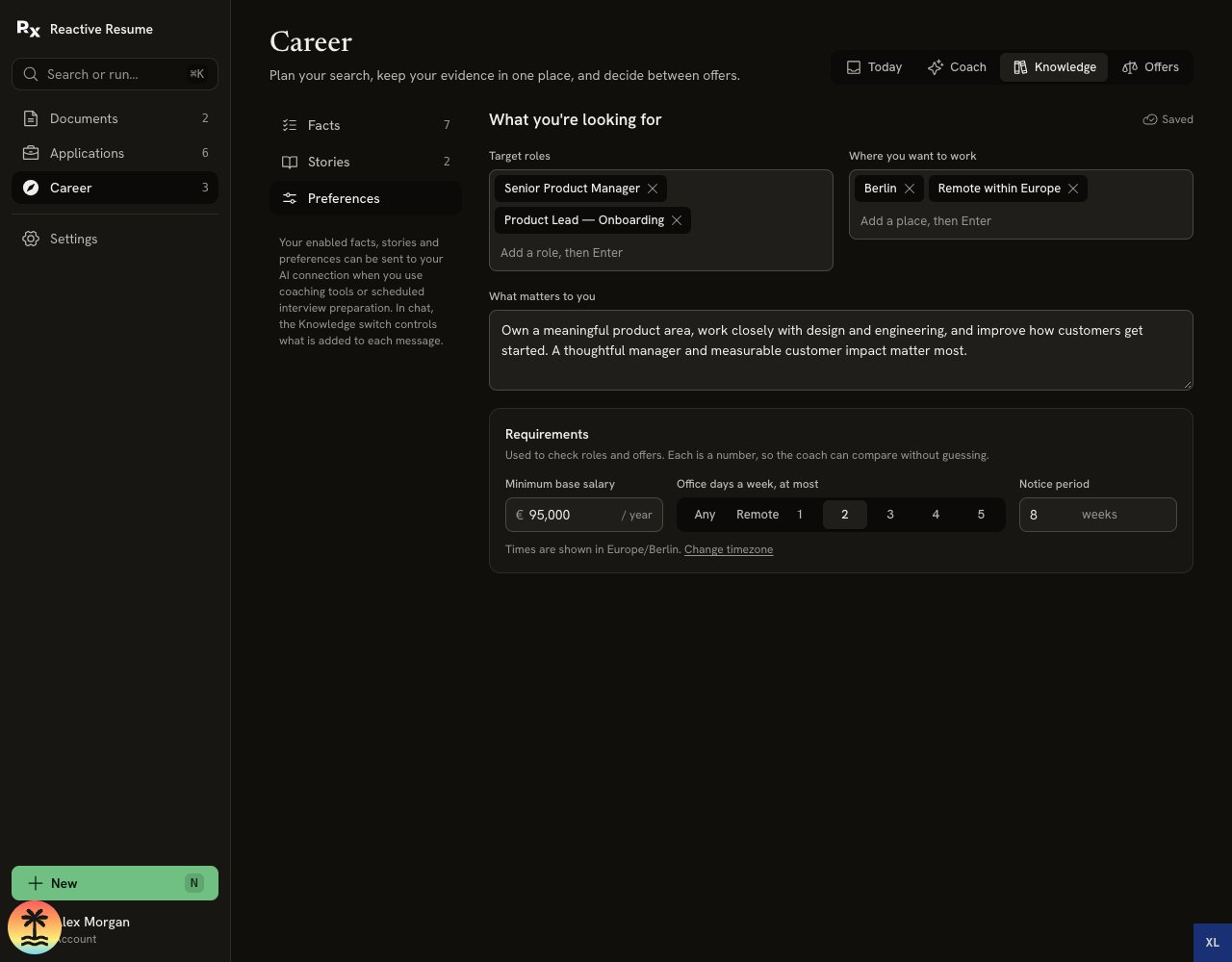Remove the Product Lead — Onboarding tag

(x=677, y=220)
